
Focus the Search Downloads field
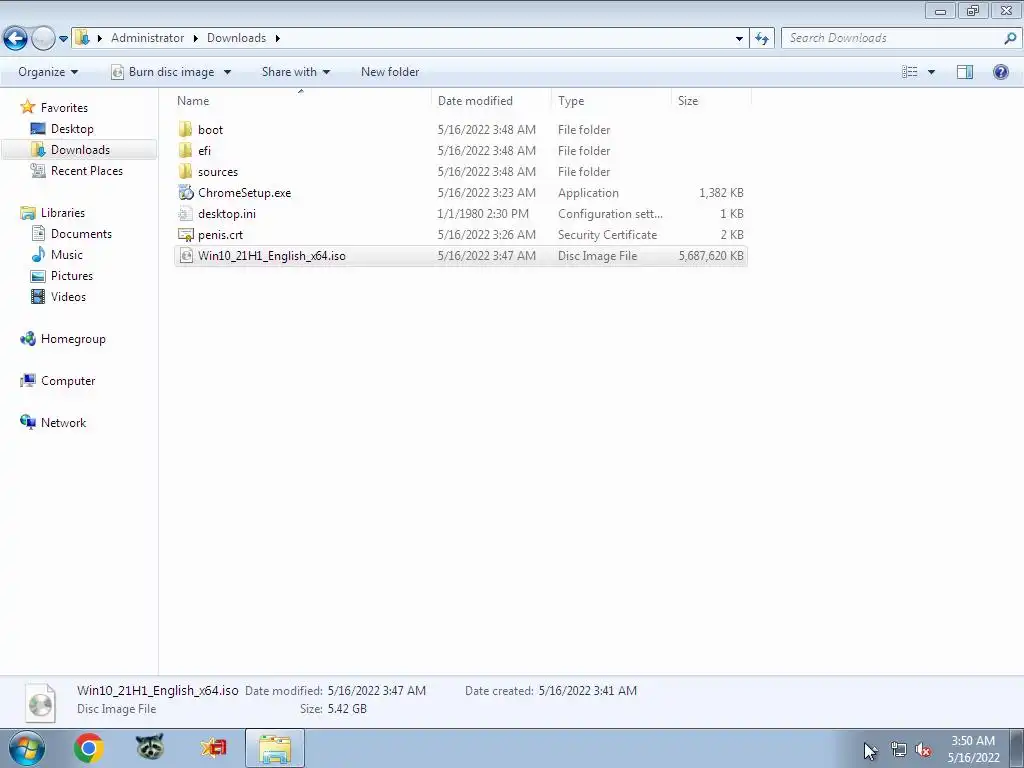892,38
